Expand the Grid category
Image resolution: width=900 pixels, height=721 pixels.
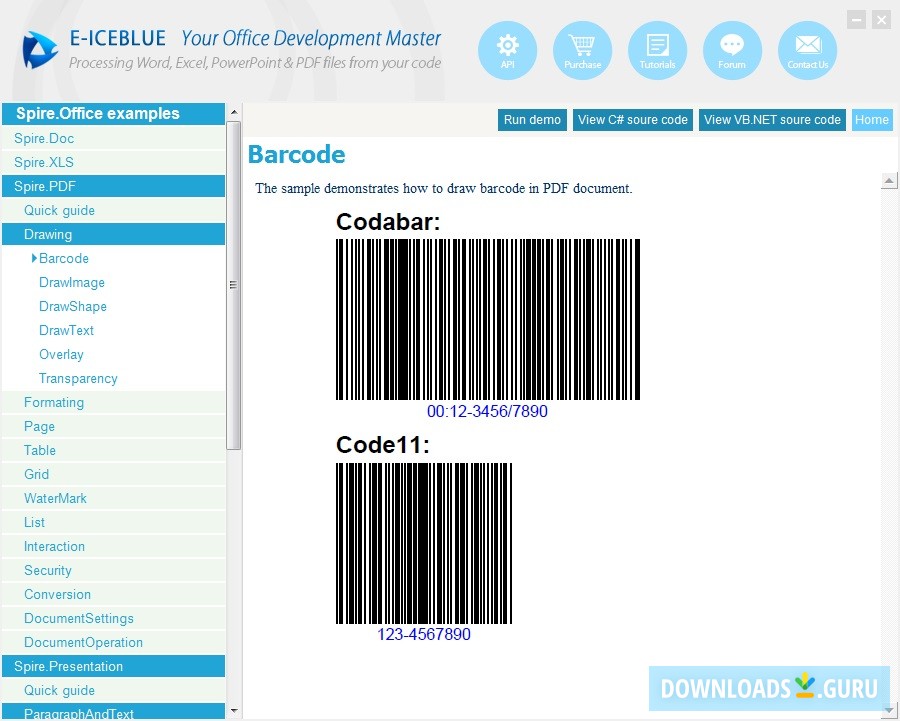point(114,474)
